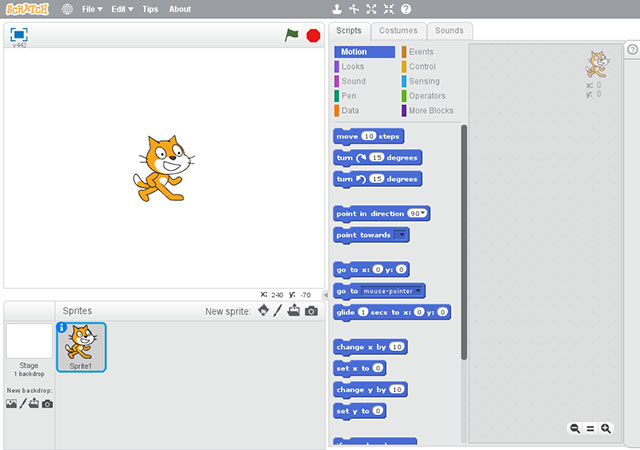Zoom in the scripts area

(605, 428)
